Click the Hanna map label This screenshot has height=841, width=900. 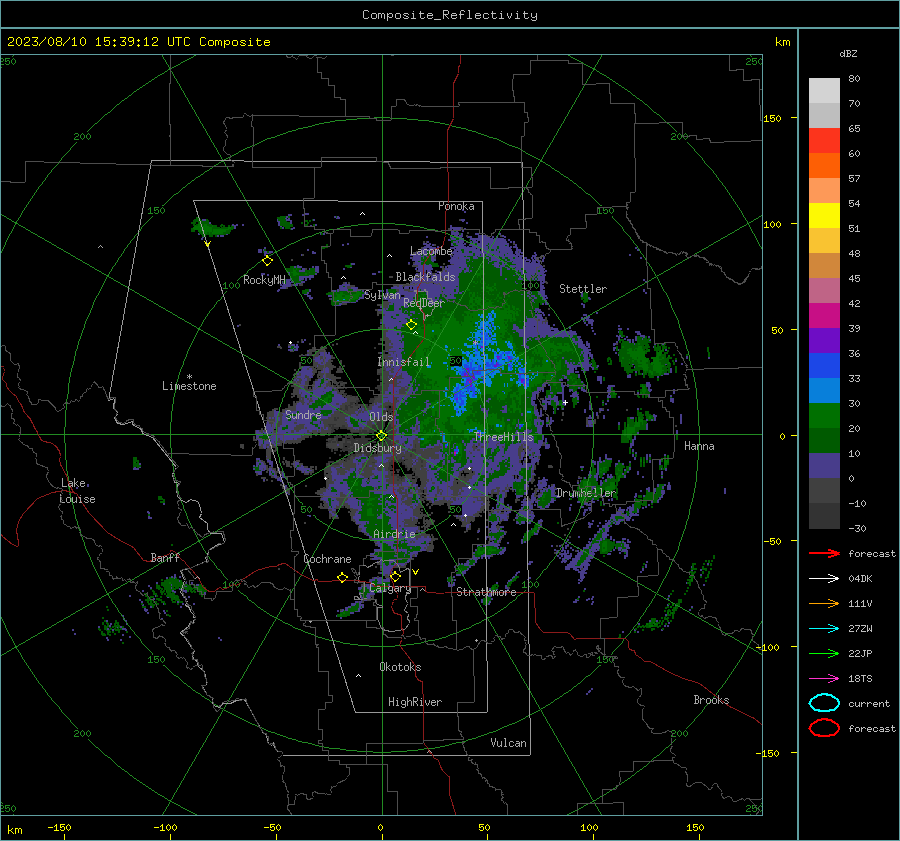coord(699,446)
